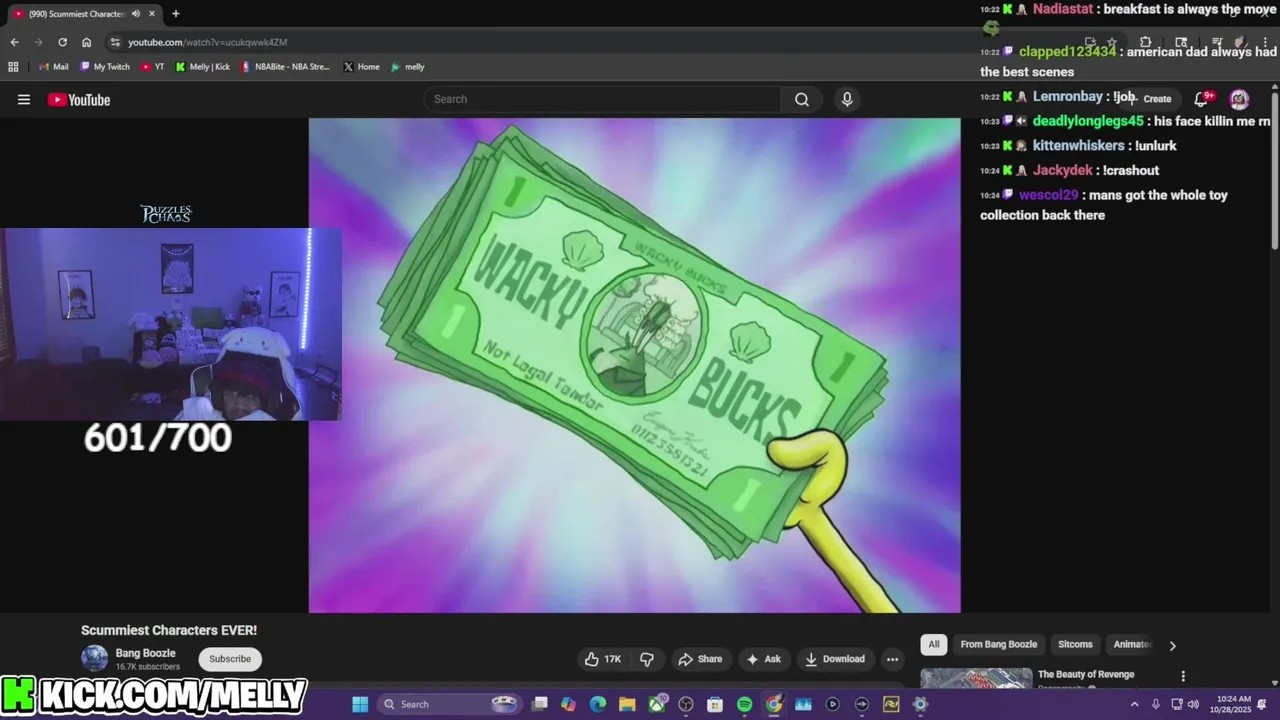Open the My Twitch bookmark

click(104, 67)
